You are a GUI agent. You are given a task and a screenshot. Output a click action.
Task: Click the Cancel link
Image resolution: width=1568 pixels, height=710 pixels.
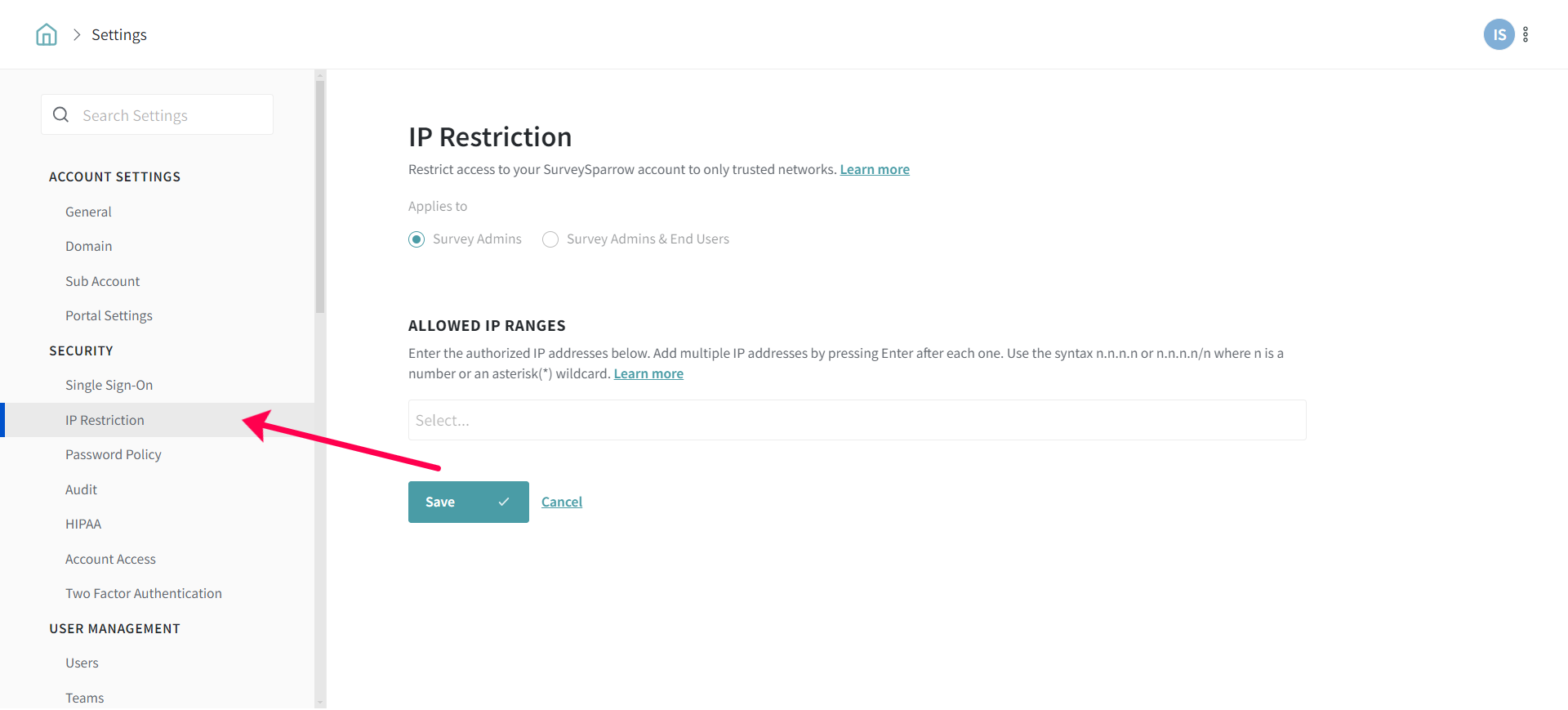pyautogui.click(x=562, y=502)
